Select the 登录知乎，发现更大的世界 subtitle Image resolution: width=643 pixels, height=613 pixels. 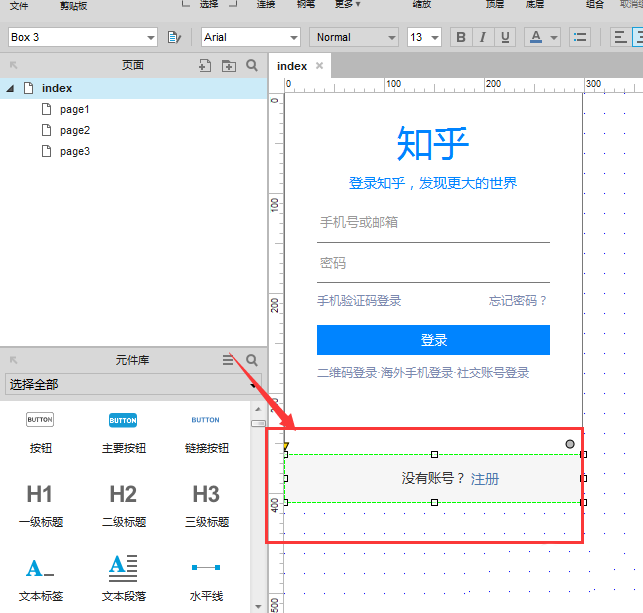coord(433,183)
